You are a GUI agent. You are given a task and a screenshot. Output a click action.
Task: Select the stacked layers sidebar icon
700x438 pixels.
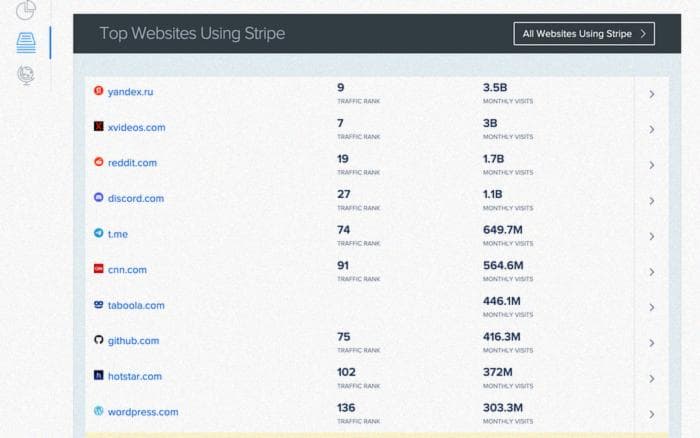point(26,43)
